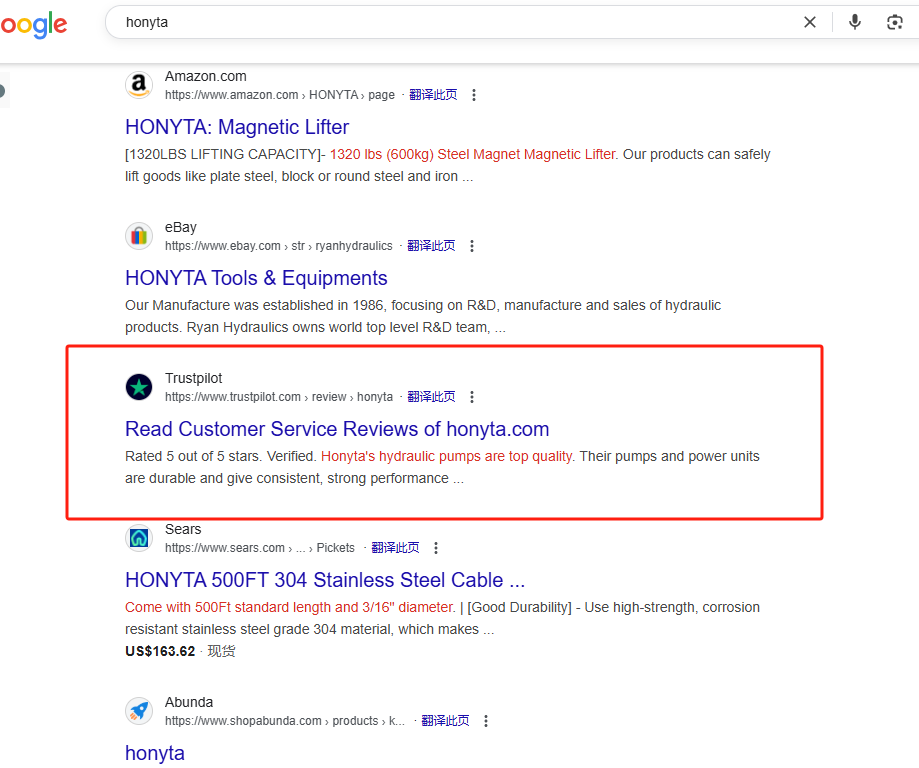Click the amazon.com URL breadcrumb
Viewport: 919px width, 768px height.
click(280, 95)
